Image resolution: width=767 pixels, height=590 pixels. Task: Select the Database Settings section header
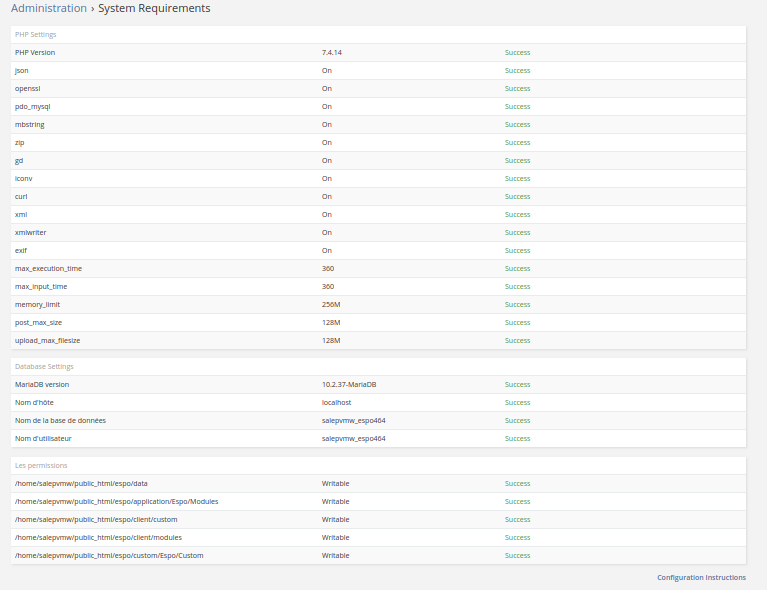pos(44,367)
